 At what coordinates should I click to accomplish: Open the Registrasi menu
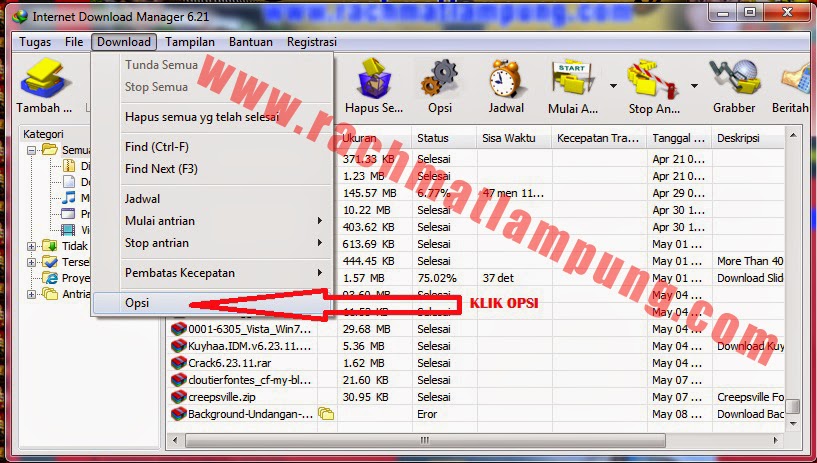[312, 42]
